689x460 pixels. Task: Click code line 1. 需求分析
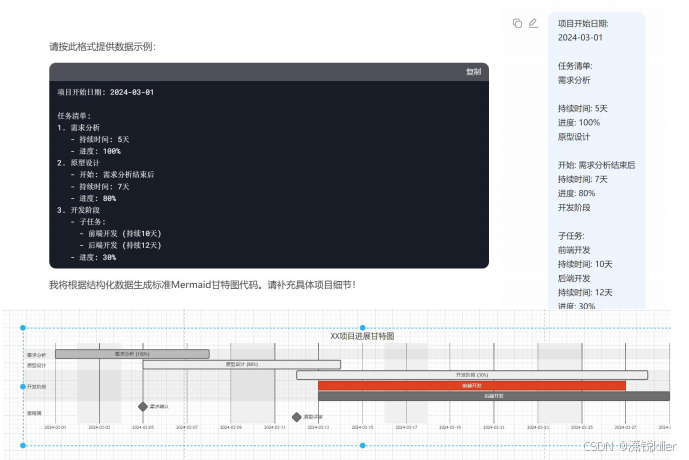click(x=79, y=128)
